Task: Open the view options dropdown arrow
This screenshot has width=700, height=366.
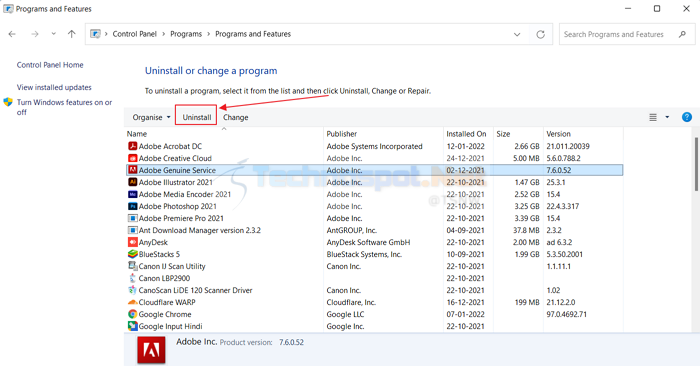Action: (x=667, y=117)
